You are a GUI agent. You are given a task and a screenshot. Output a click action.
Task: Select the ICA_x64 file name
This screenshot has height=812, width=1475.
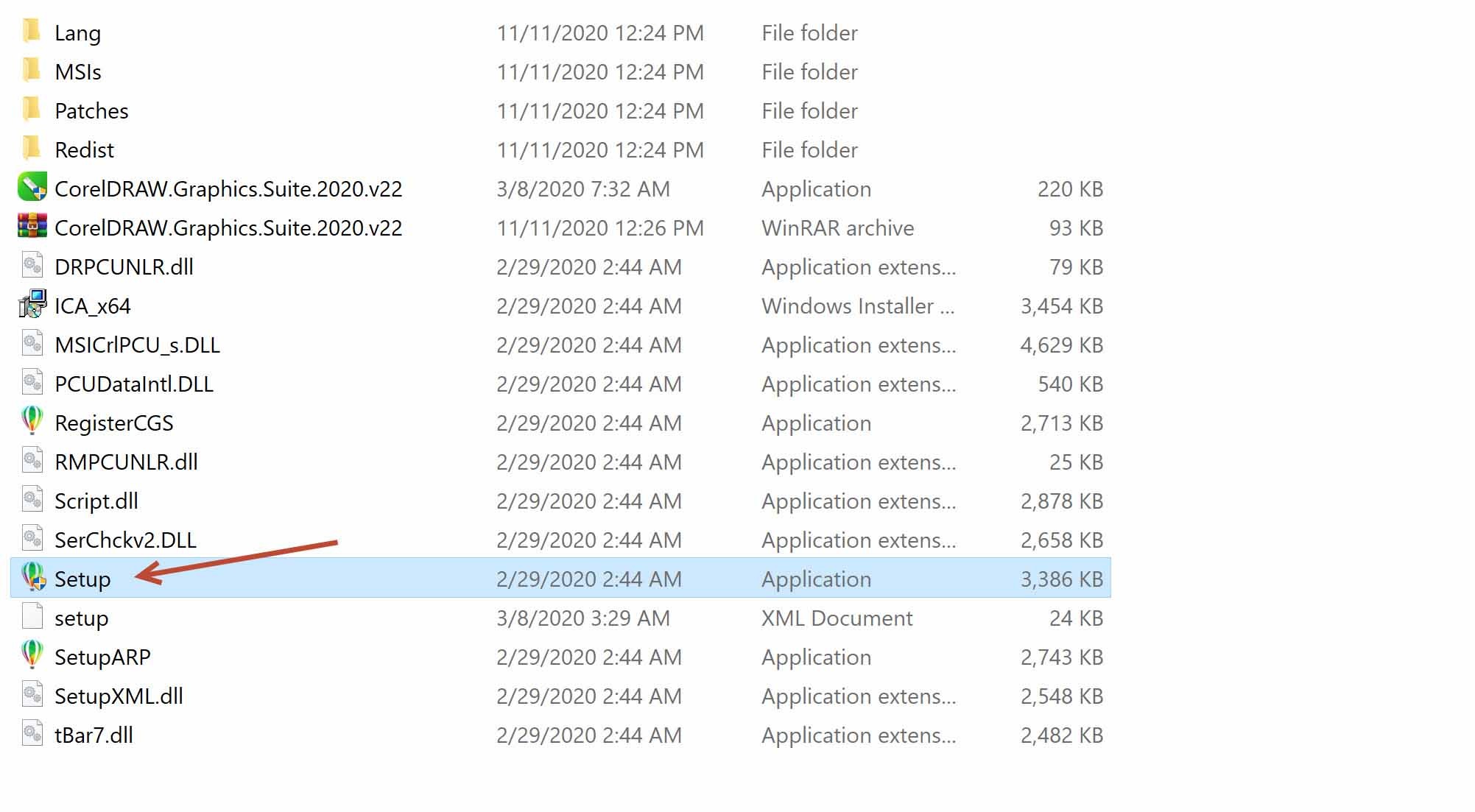[93, 306]
